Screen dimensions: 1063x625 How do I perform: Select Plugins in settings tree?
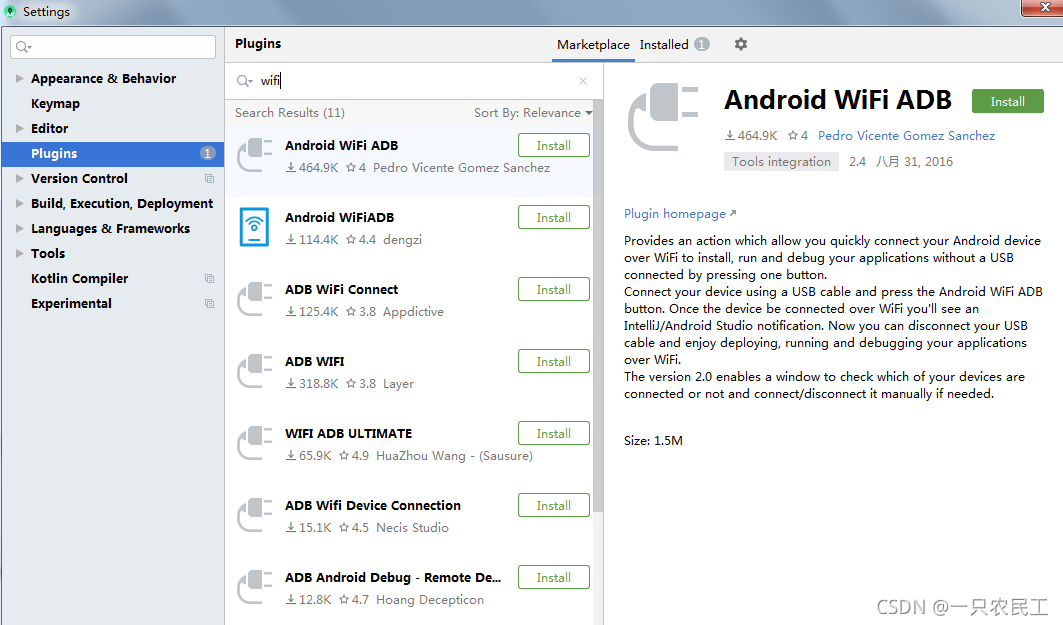(113, 154)
